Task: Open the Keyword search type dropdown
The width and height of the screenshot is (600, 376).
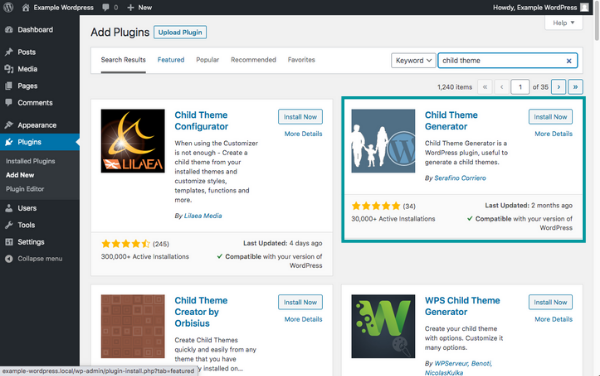Action: click(413, 60)
